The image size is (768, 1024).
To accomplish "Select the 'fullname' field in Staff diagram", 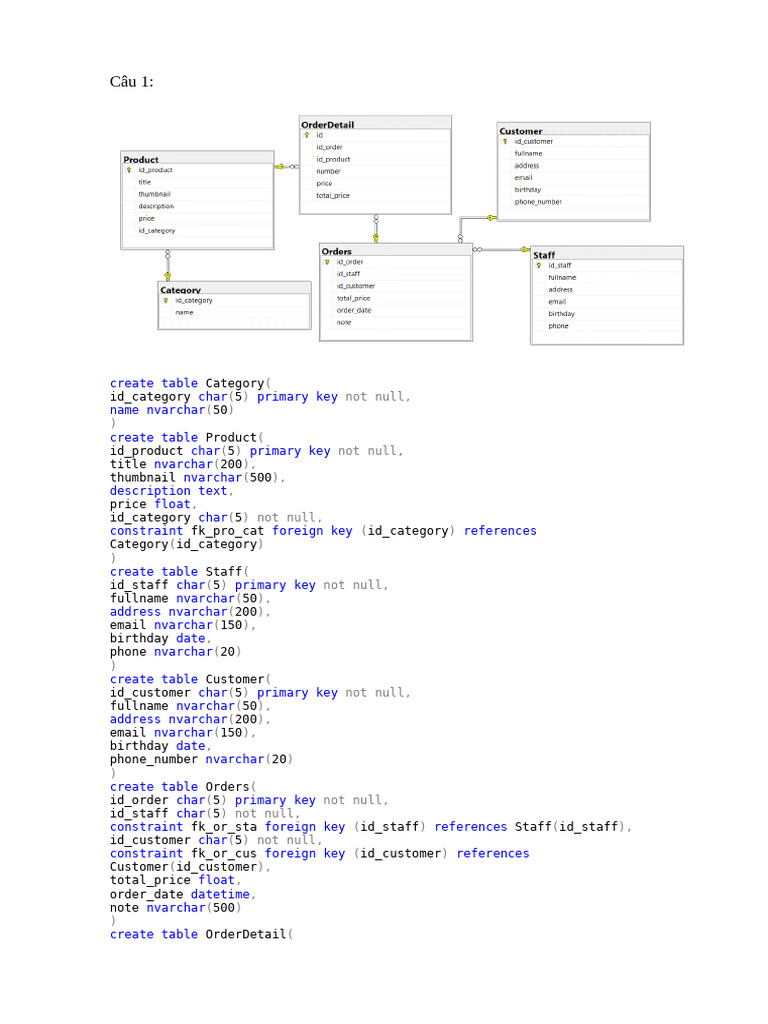I will point(562,278).
